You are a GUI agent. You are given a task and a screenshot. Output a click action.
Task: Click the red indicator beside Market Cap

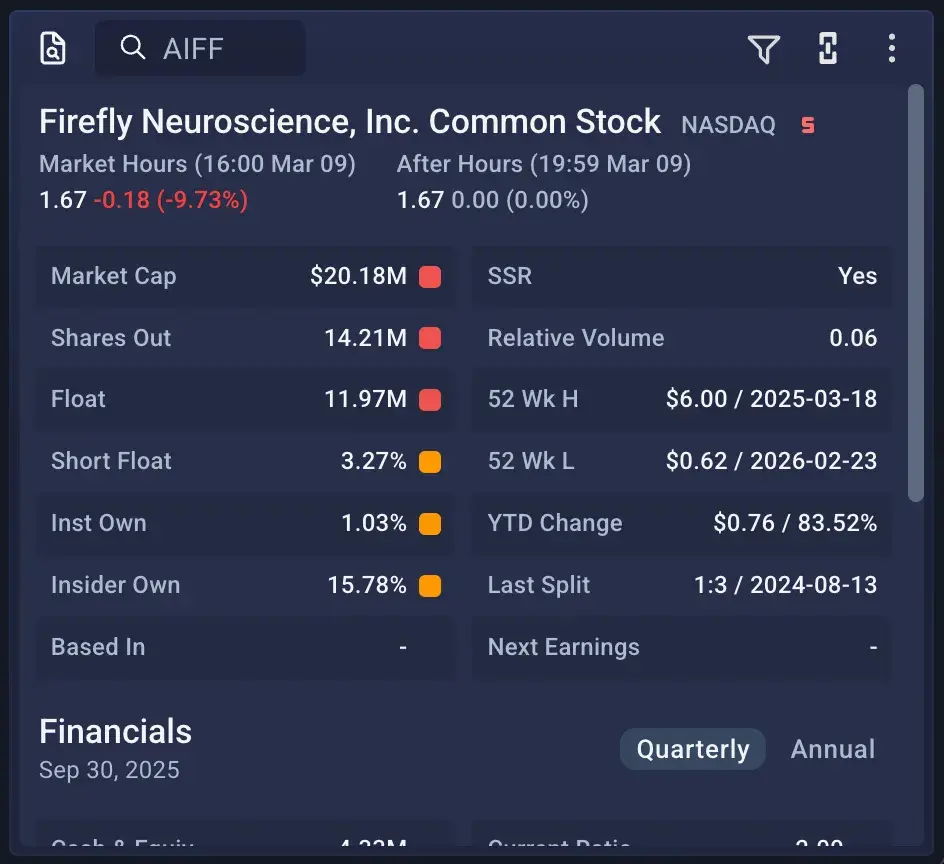[x=430, y=276]
